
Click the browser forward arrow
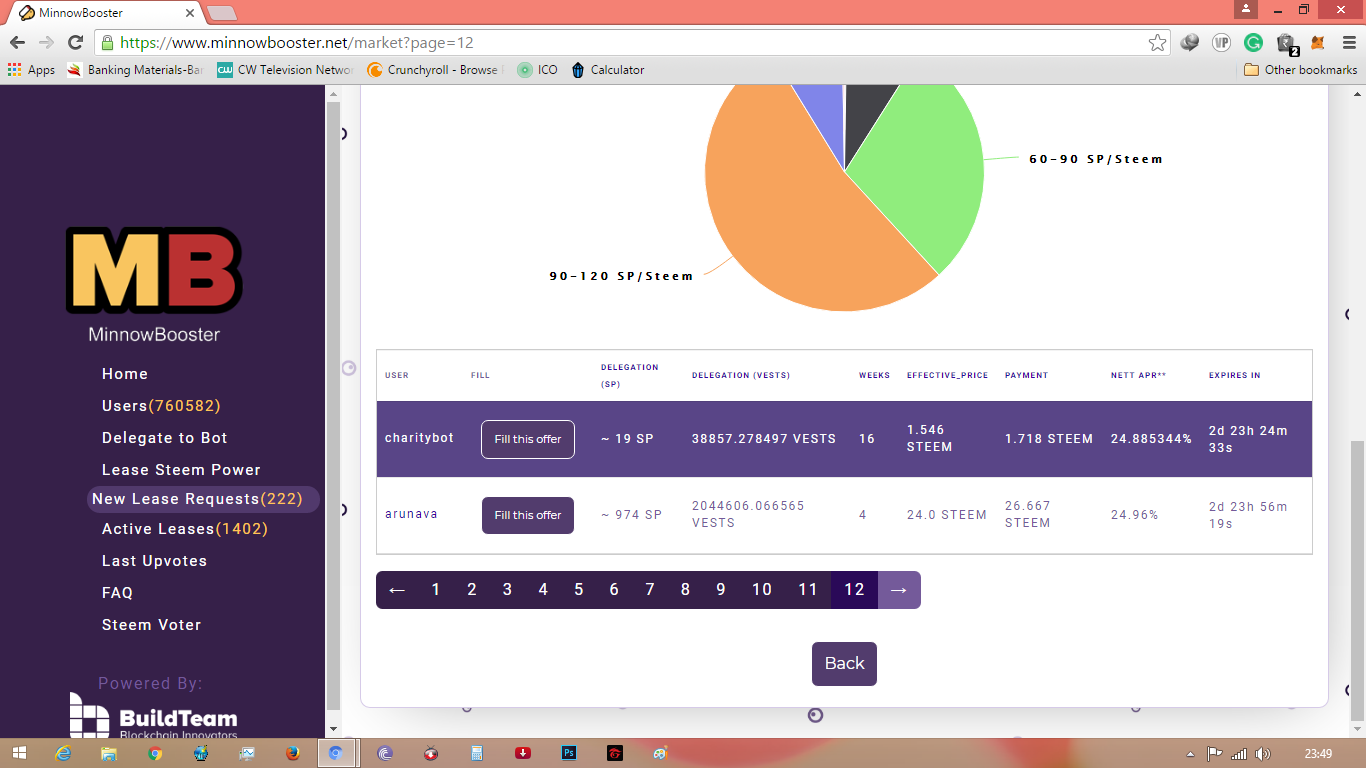click(x=46, y=43)
